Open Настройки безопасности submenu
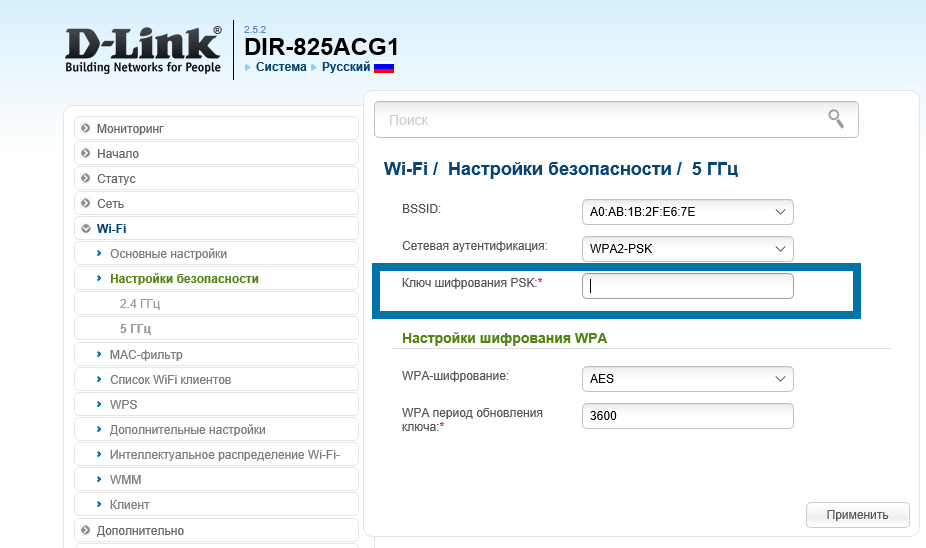 216,278
